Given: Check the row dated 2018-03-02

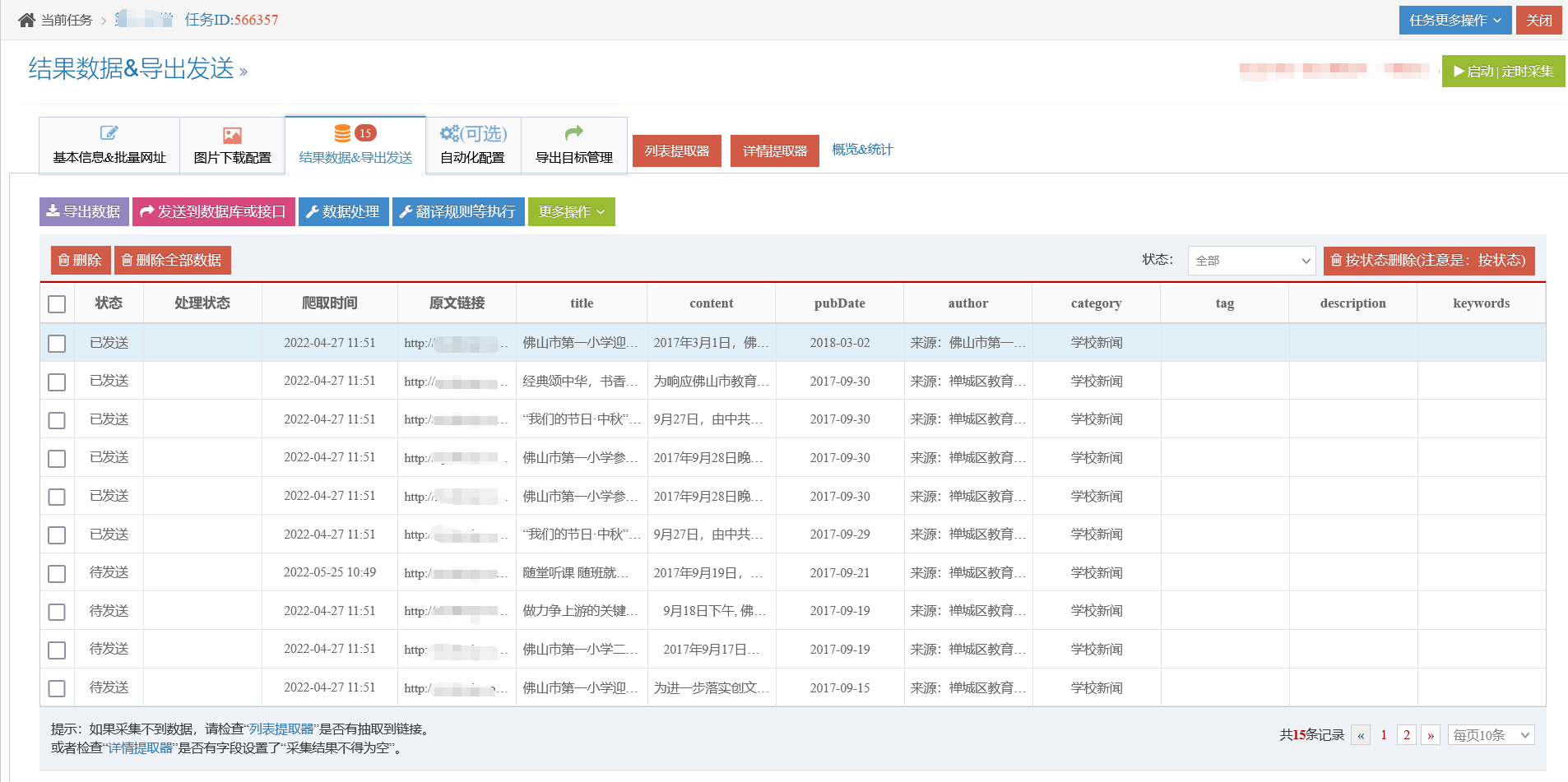Looking at the screenshot, I should pos(57,344).
